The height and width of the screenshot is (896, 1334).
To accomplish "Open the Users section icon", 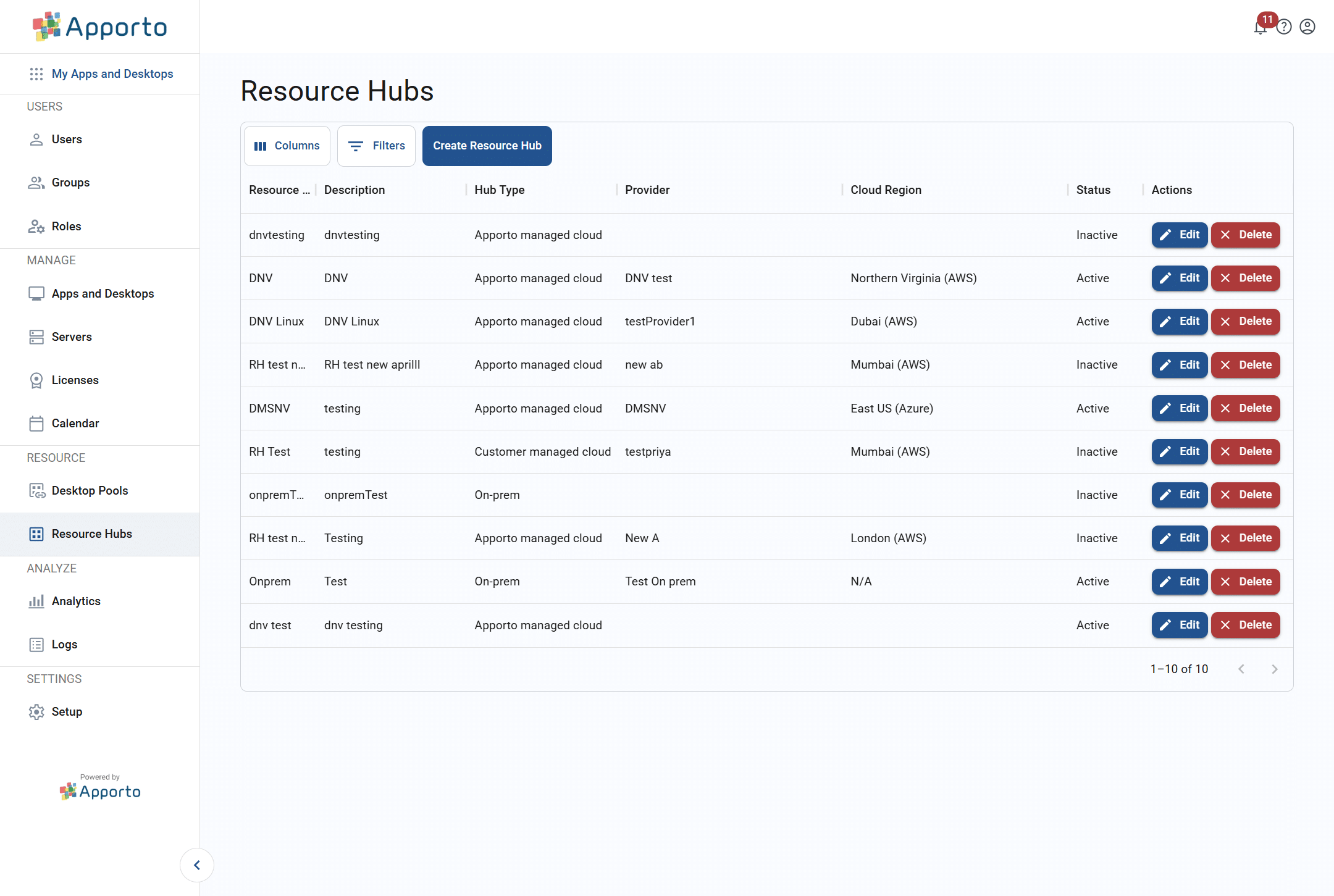I will 36,139.
